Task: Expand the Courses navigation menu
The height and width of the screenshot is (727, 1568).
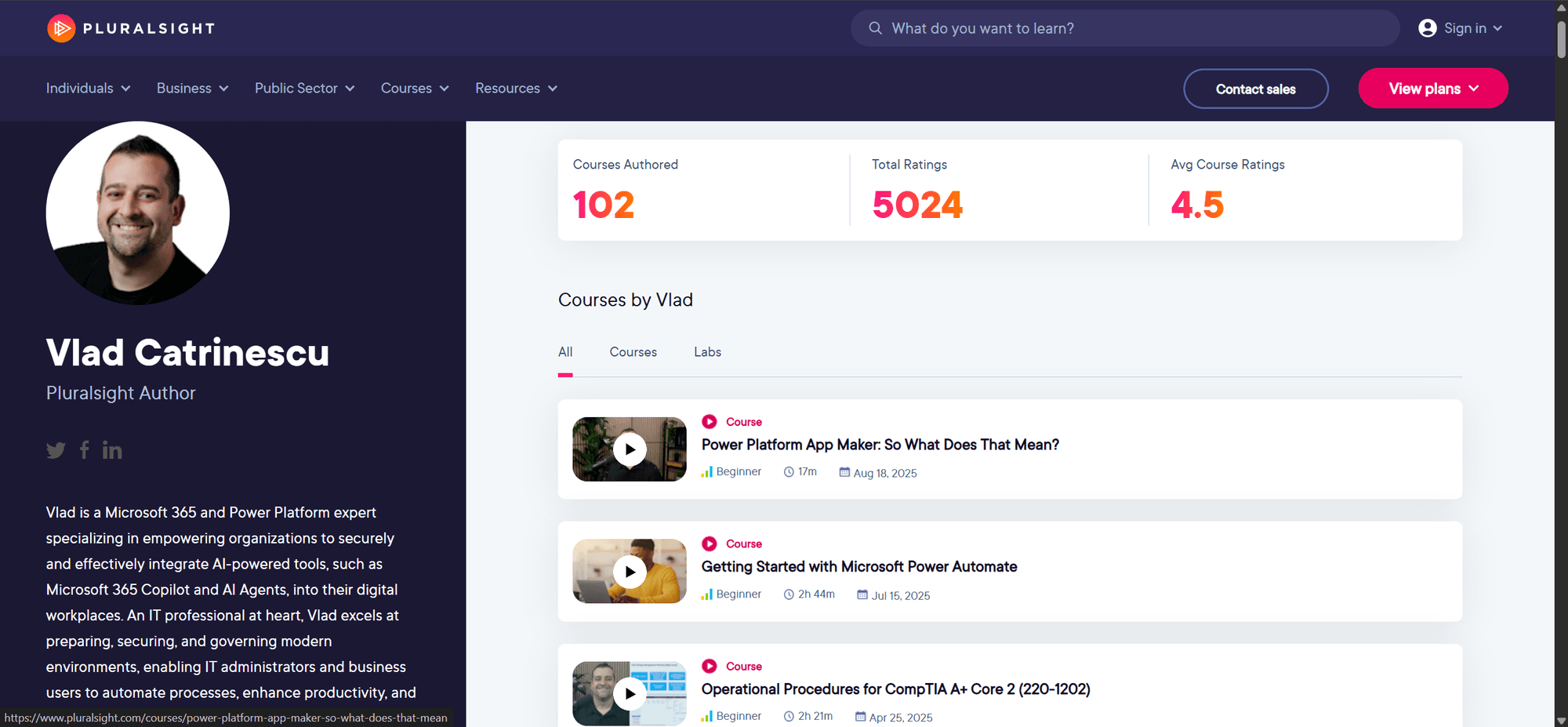Action: [x=415, y=89]
